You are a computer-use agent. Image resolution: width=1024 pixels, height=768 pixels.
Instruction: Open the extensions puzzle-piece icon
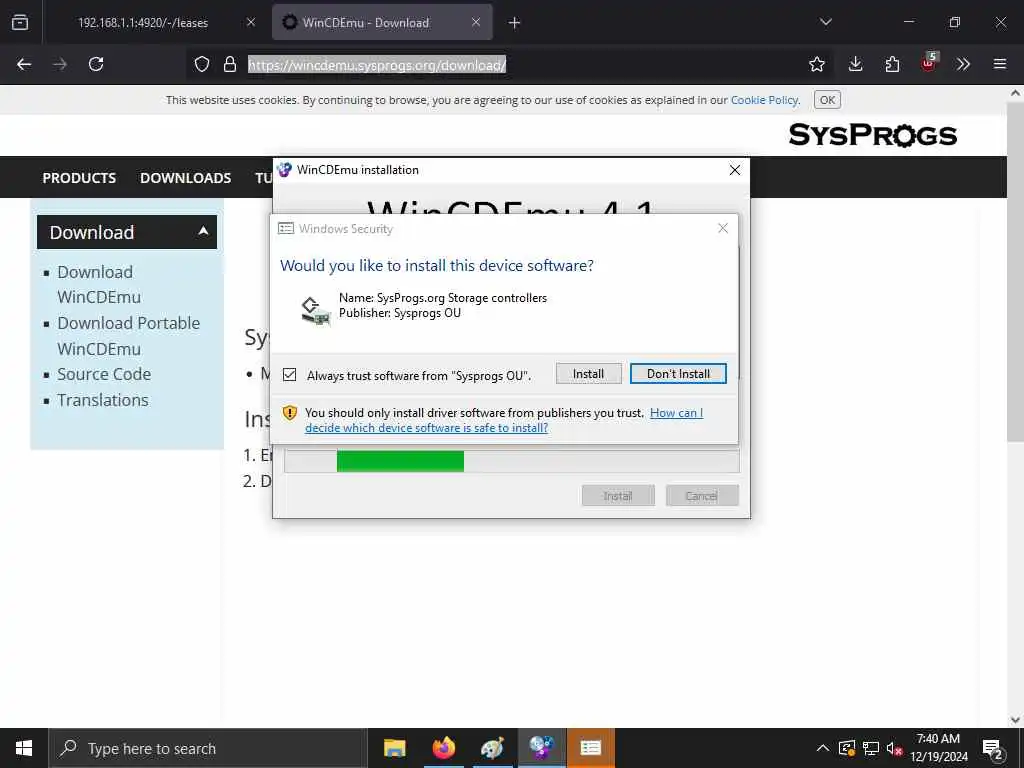(892, 64)
